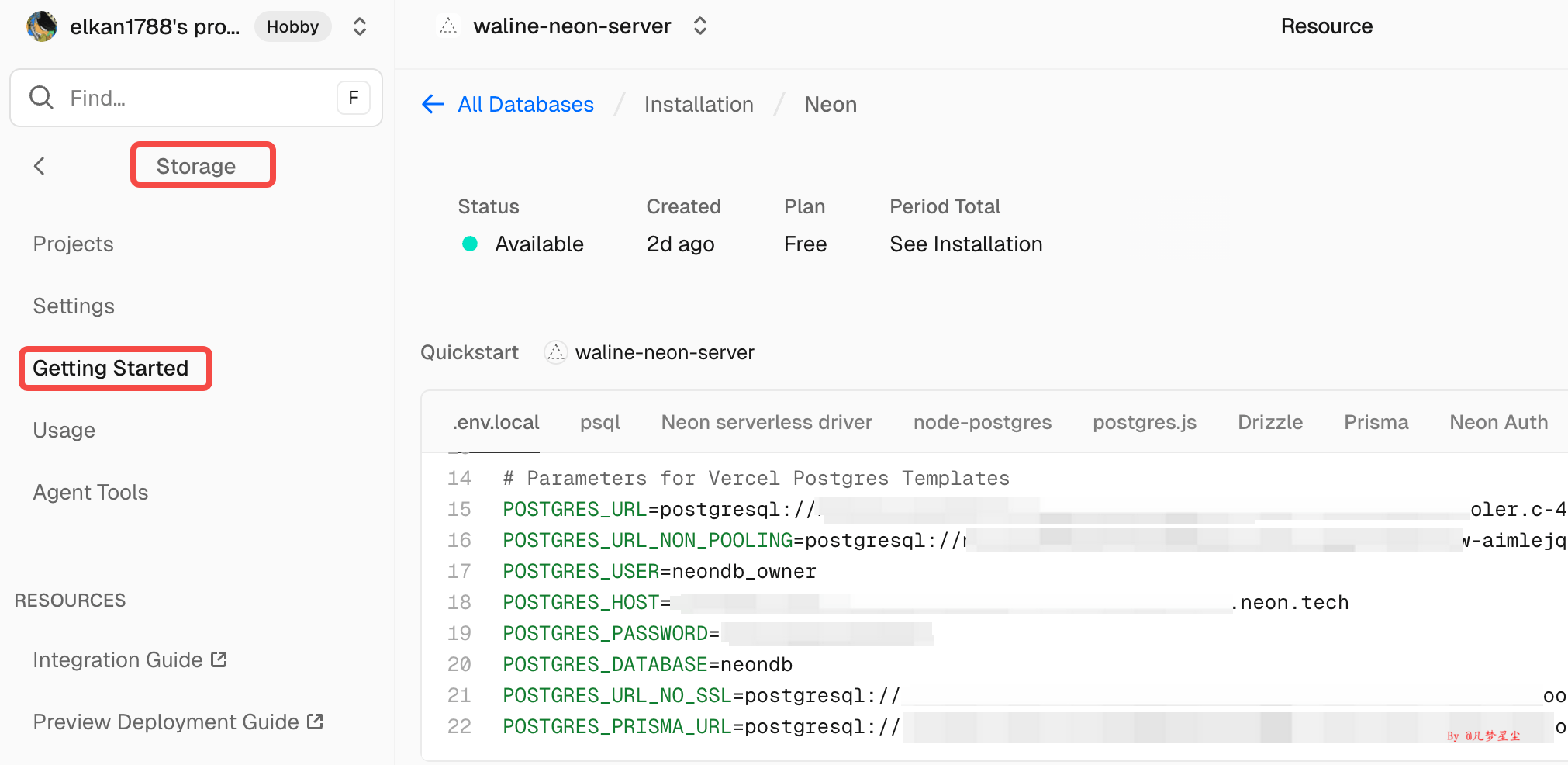Collapse the sidebar with the left chevron
This screenshot has width=1568, height=765.
coord(39,165)
